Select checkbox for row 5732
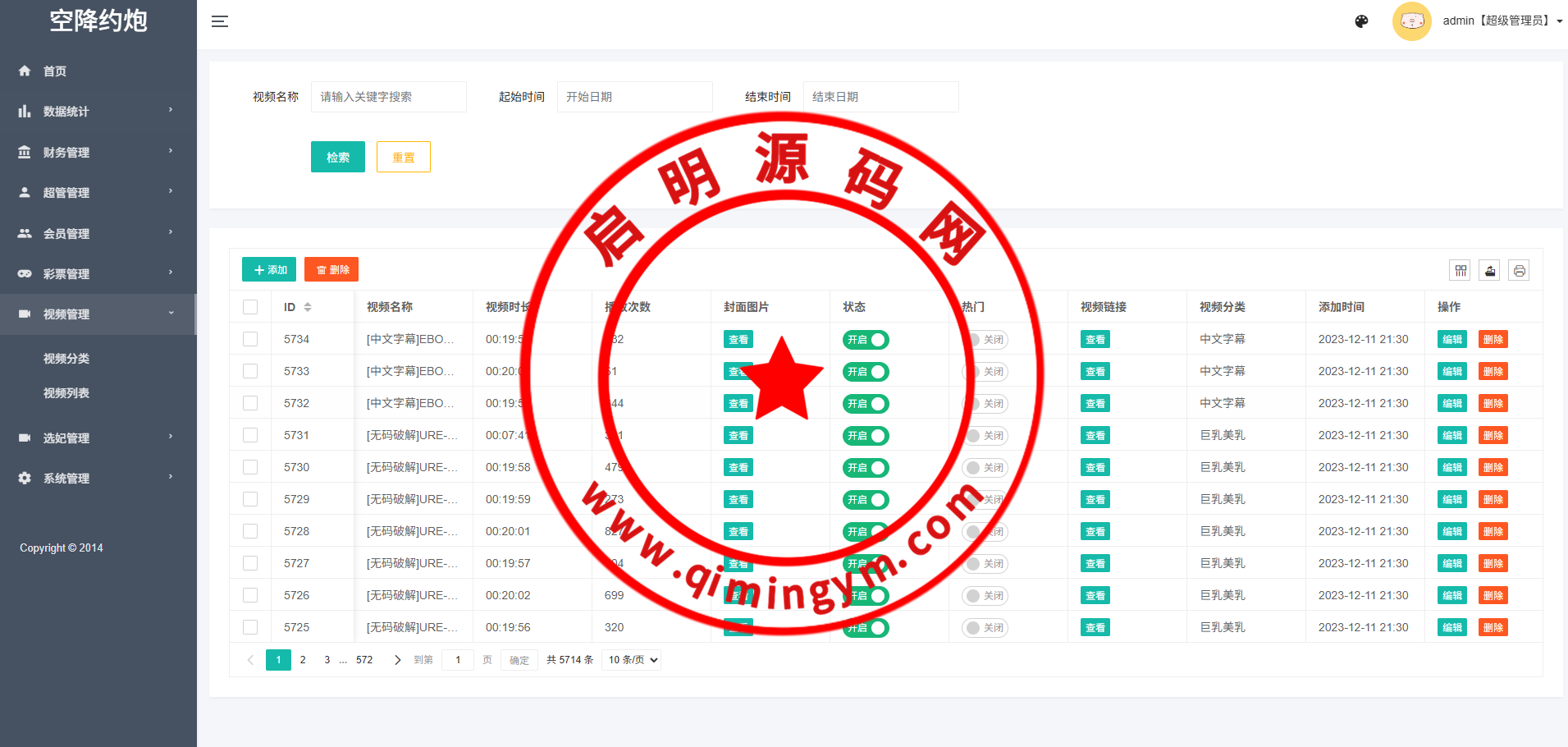Screen dimensions: 1568x747 coord(250,403)
